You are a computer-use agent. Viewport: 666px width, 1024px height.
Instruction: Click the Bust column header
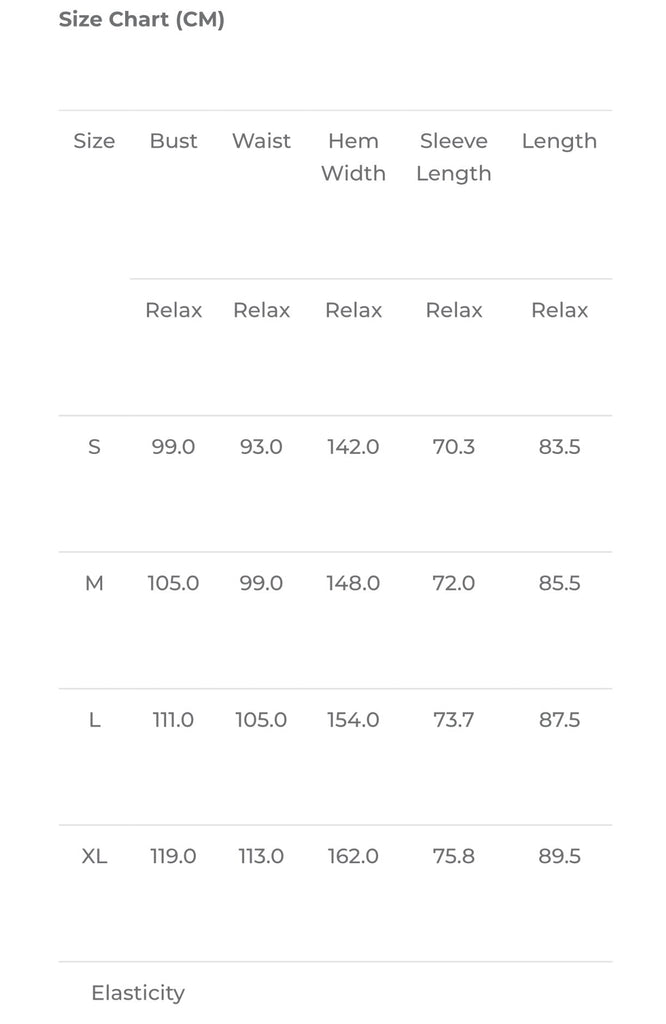(174, 141)
